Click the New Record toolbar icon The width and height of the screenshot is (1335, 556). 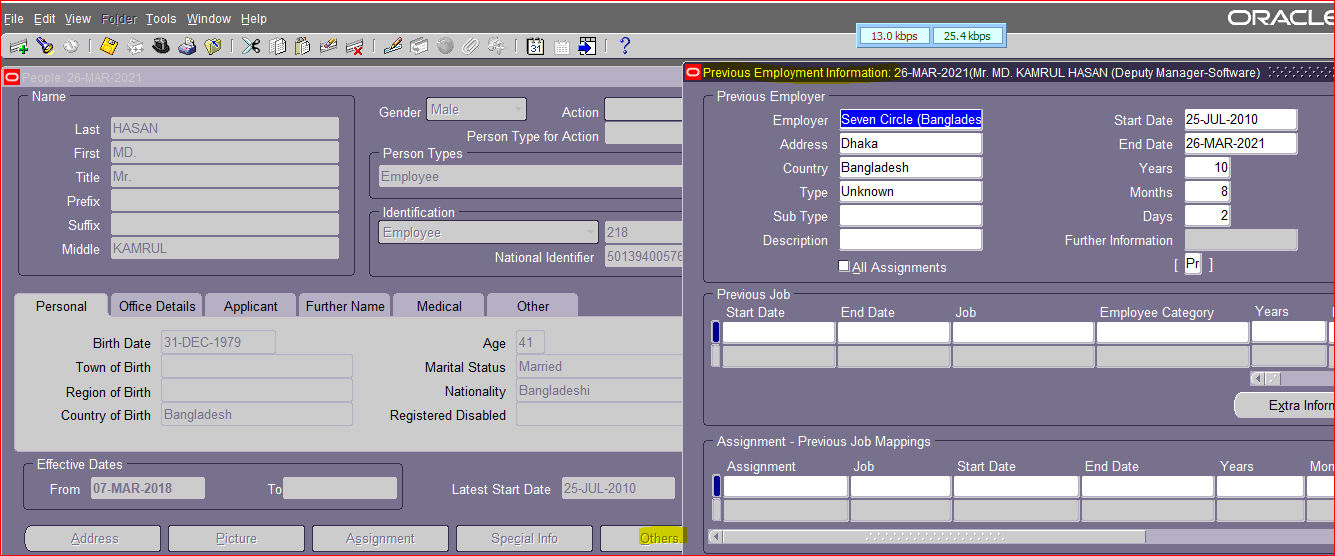click(18, 46)
